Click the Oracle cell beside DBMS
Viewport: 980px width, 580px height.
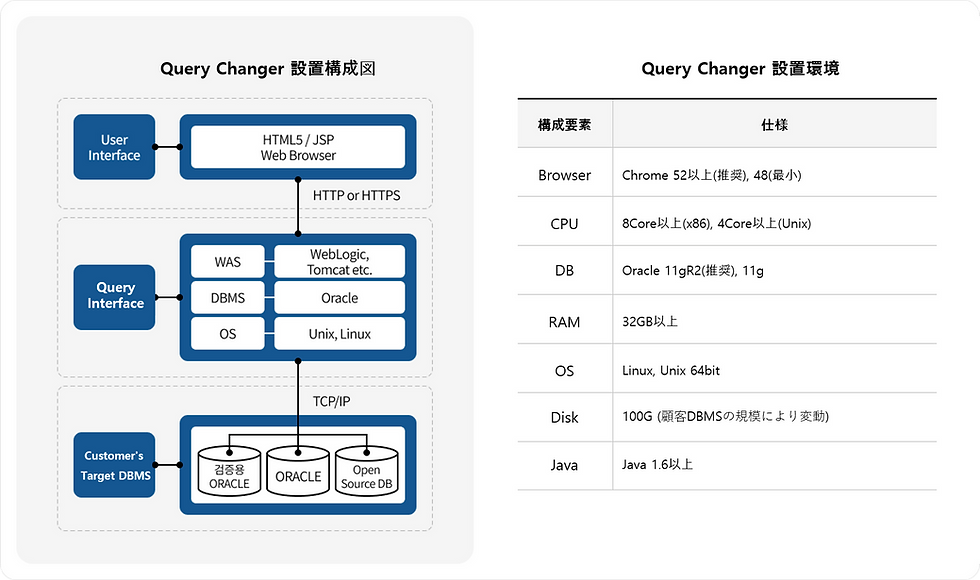coord(339,298)
